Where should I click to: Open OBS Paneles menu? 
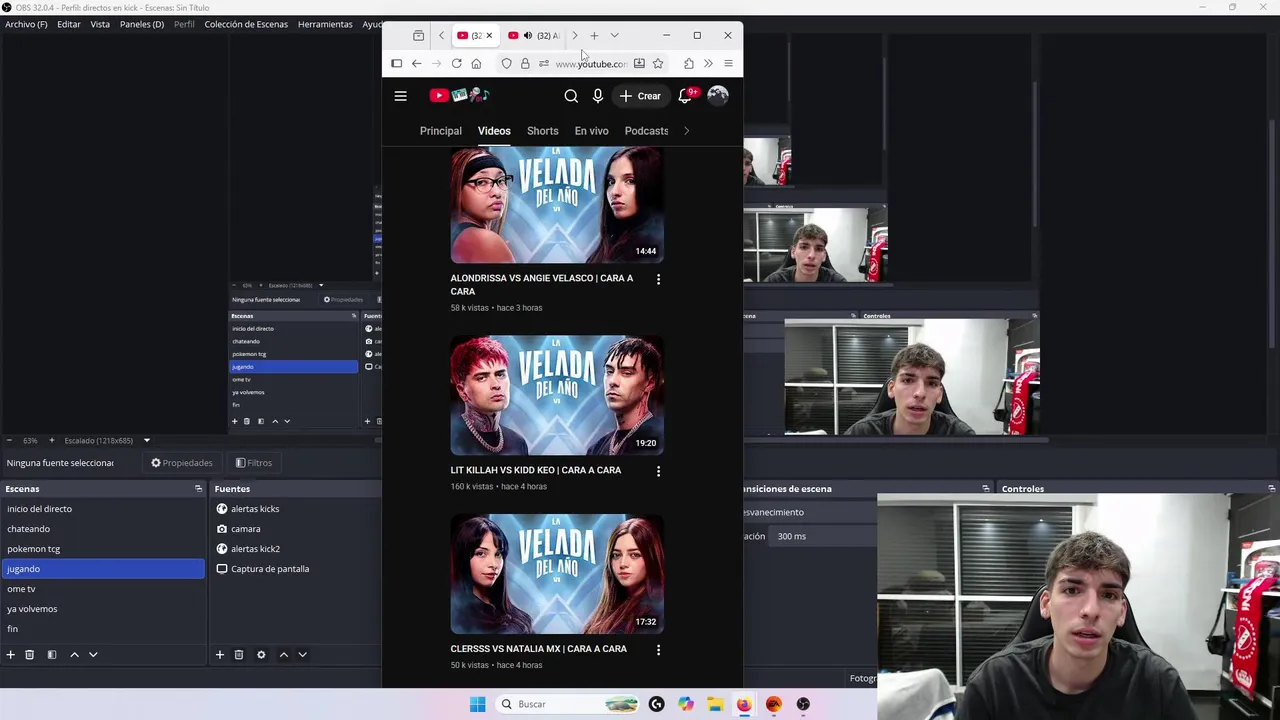coord(142,24)
